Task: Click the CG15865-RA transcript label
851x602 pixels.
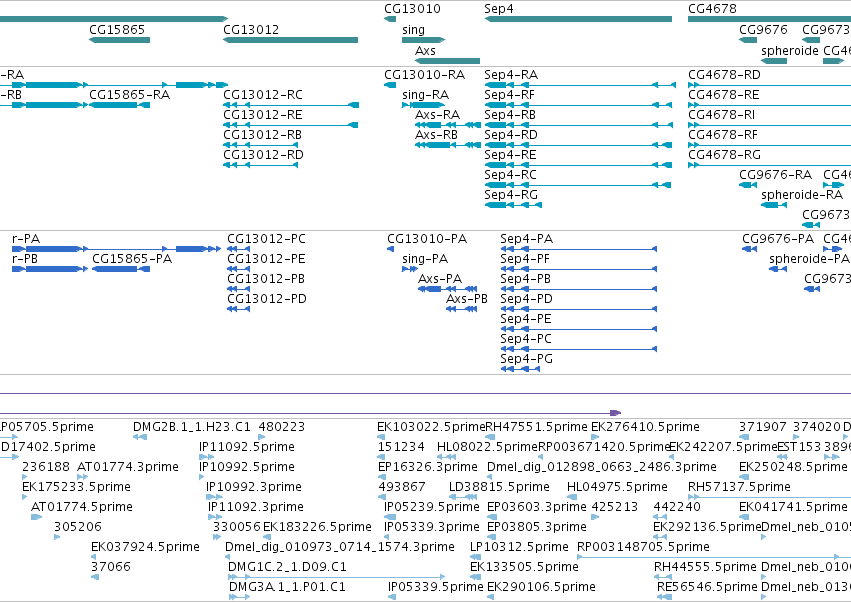Action: click(130, 94)
